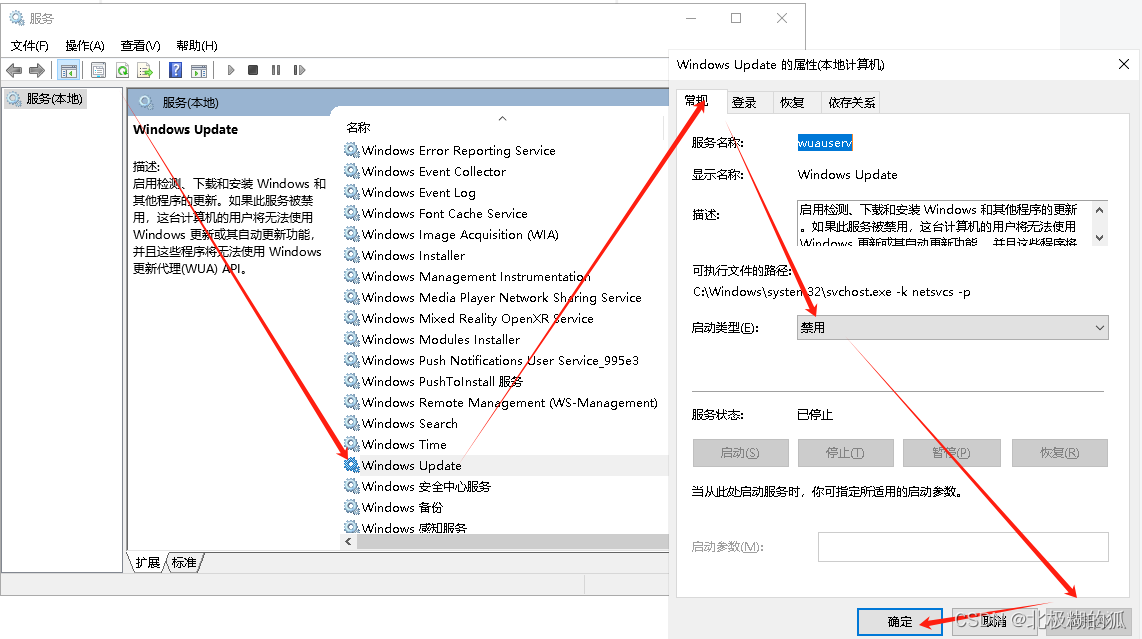
Task: Click the wuauserv service name text
Action: (x=824, y=143)
